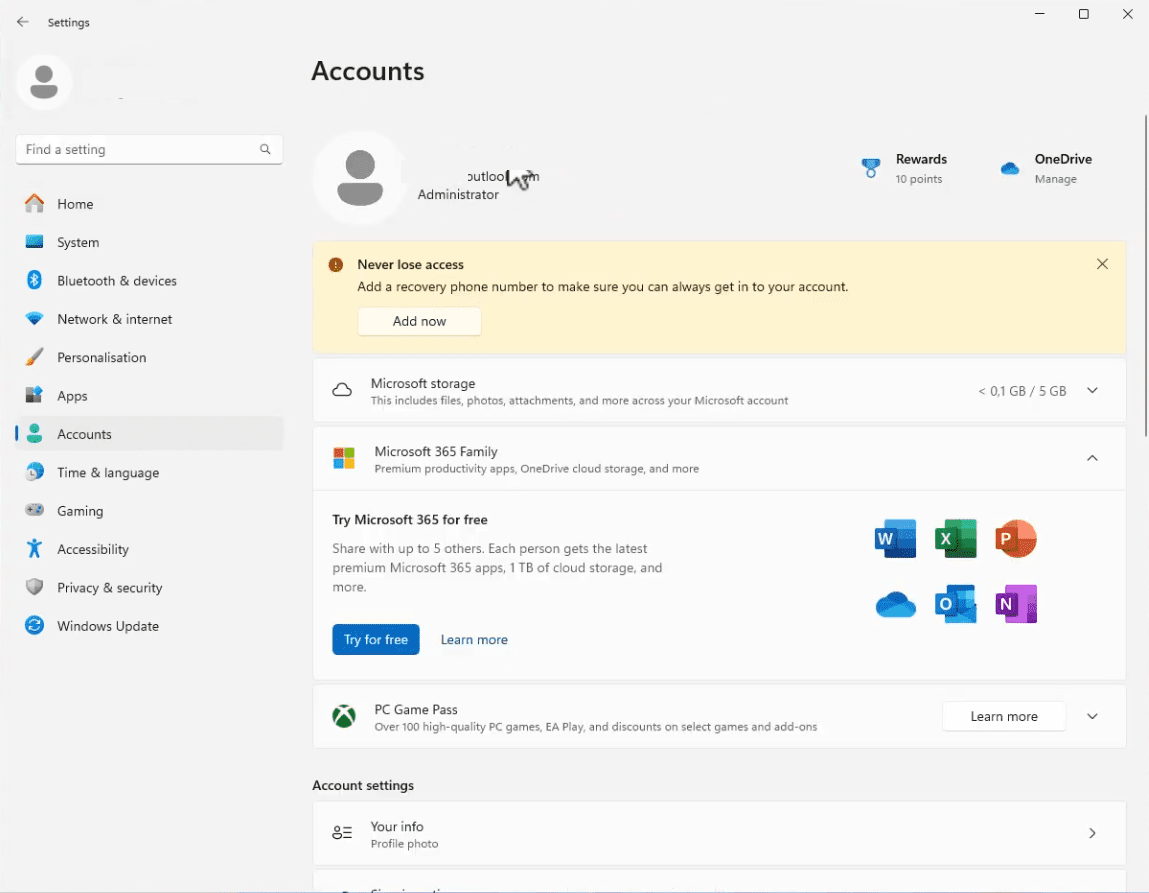This screenshot has height=893, width=1149.
Task: Click PC Game Pass Learn more button
Action: pos(1004,716)
